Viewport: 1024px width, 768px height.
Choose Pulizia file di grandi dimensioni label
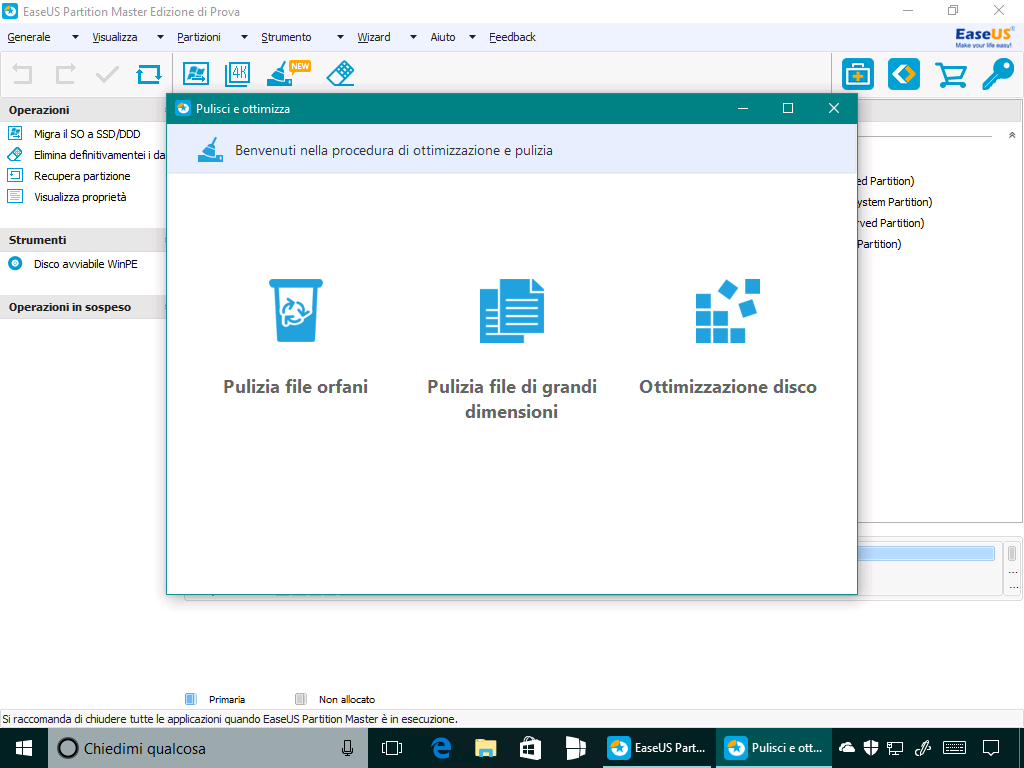(512, 399)
